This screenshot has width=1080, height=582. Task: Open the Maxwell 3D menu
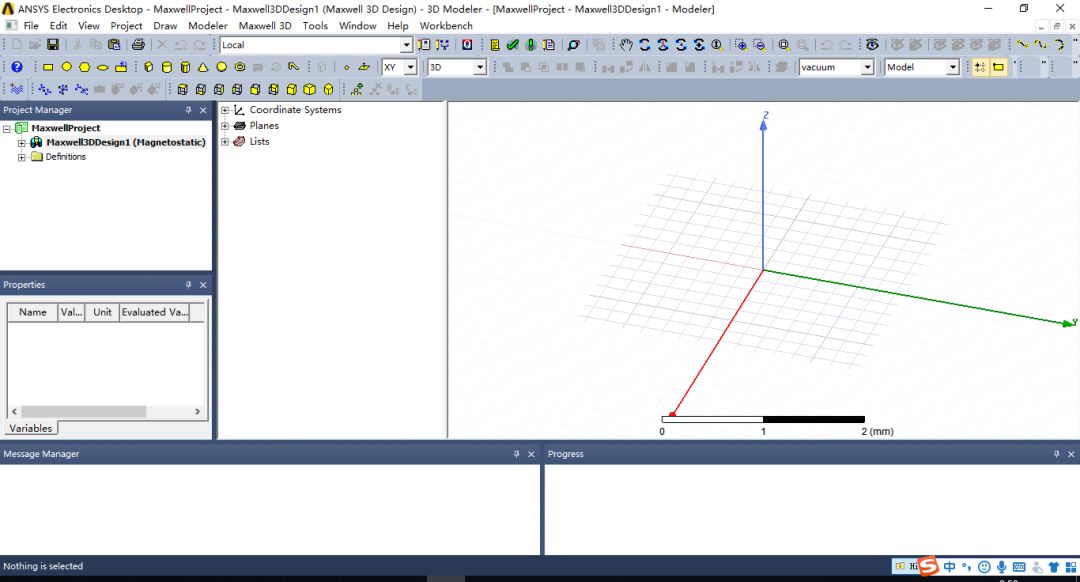[265, 25]
